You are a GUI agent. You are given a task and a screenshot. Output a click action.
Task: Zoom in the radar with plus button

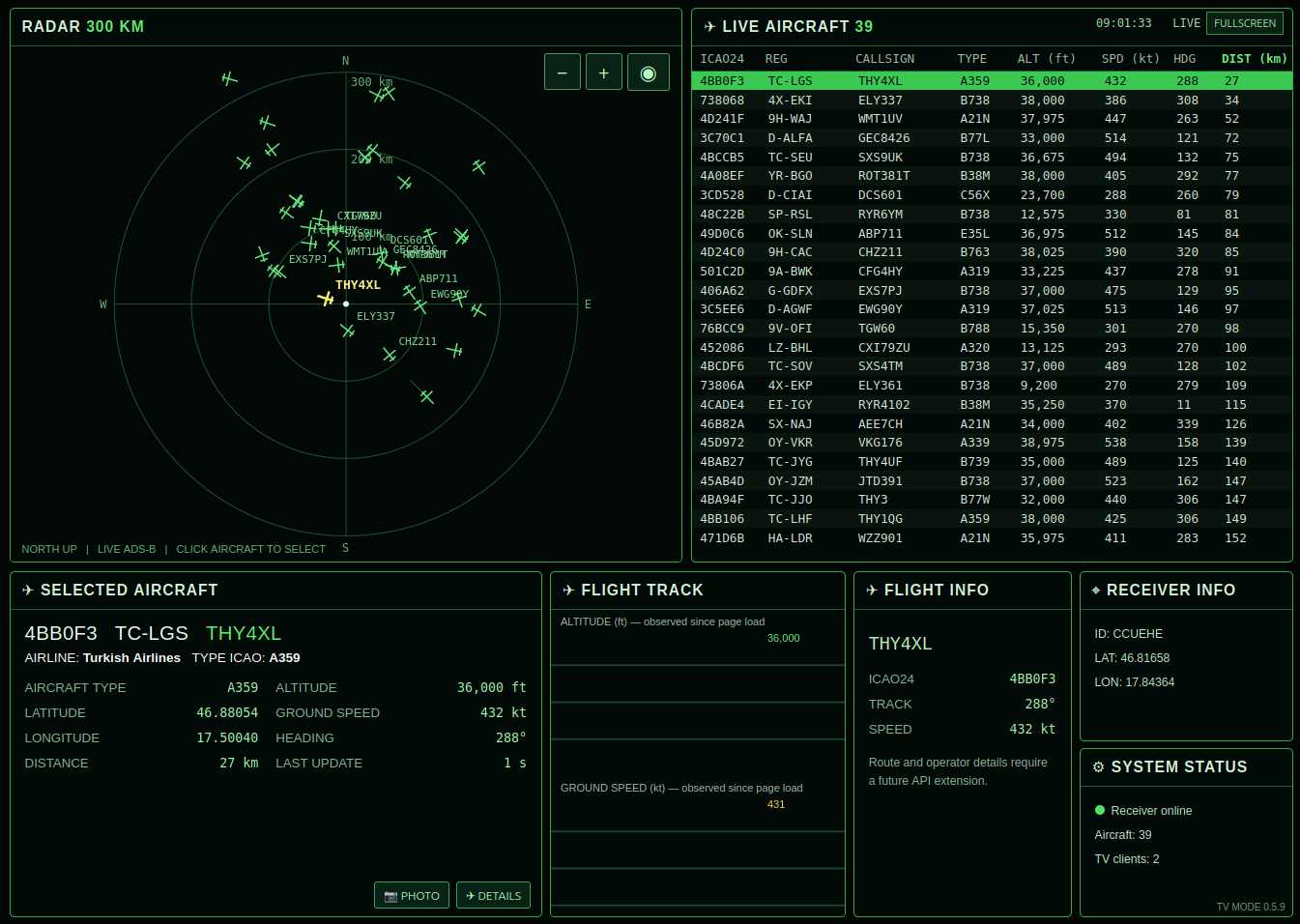604,72
